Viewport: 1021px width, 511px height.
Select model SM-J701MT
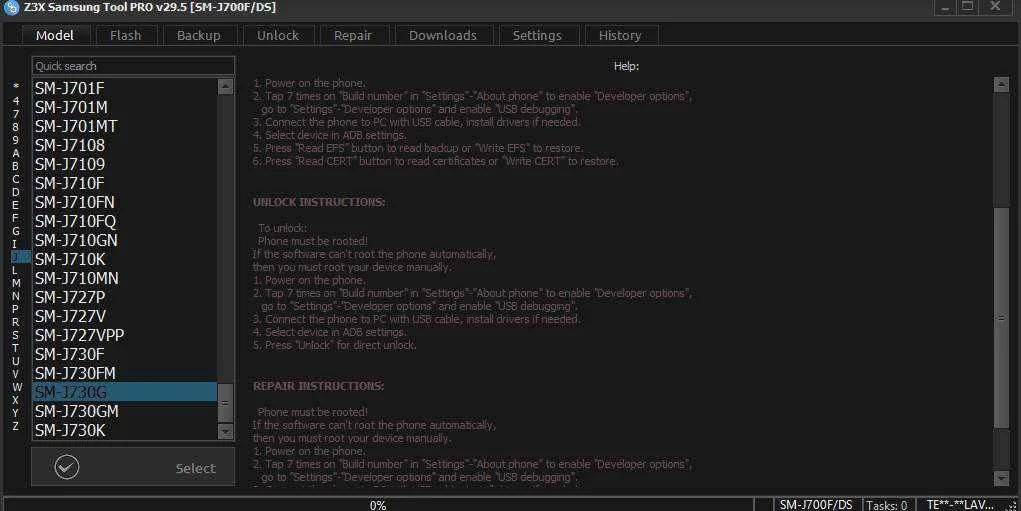124,126
